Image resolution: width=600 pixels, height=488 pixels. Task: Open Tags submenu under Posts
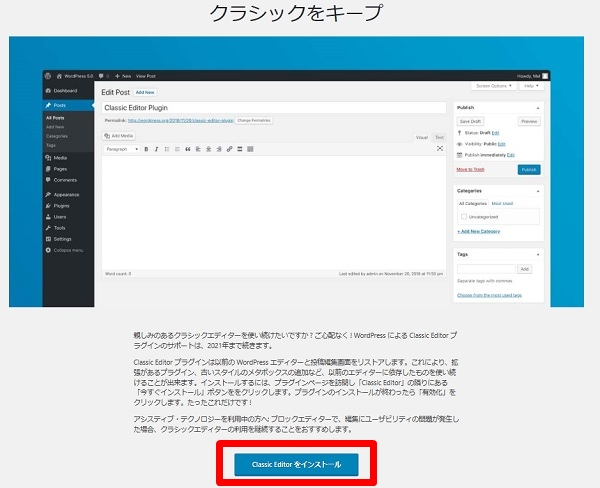coord(51,145)
